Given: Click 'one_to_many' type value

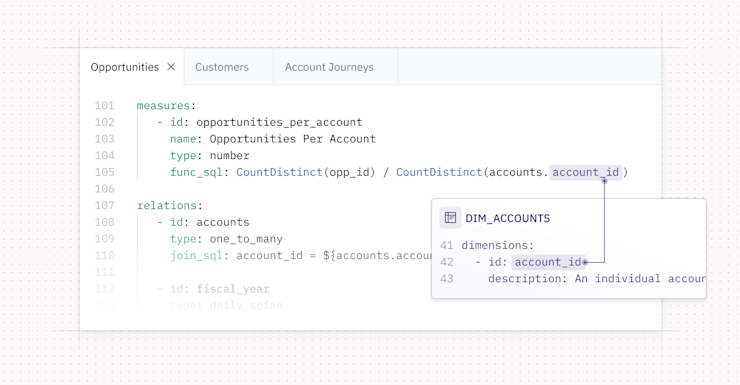Looking at the screenshot, I should point(246,239).
